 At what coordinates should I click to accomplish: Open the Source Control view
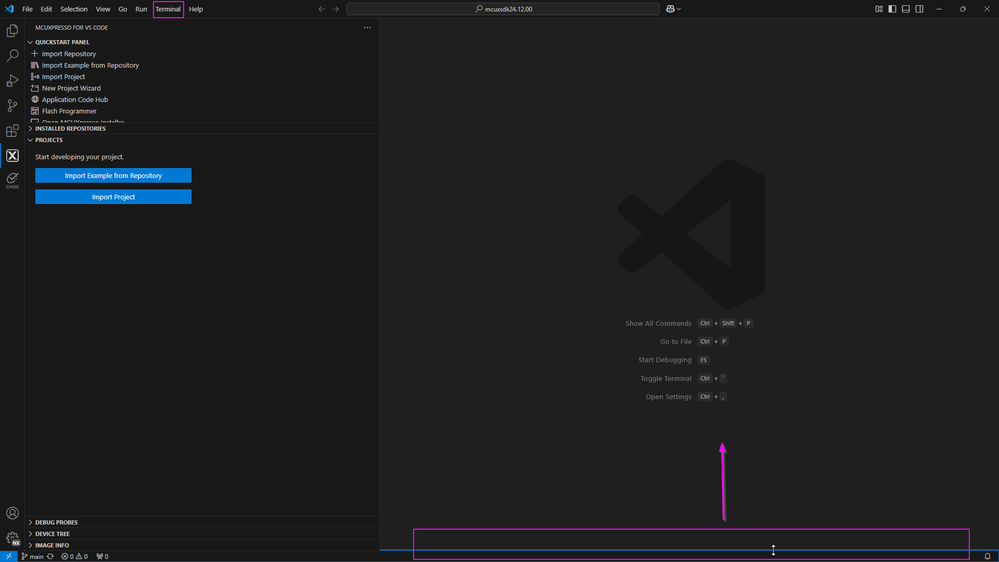[x=12, y=105]
